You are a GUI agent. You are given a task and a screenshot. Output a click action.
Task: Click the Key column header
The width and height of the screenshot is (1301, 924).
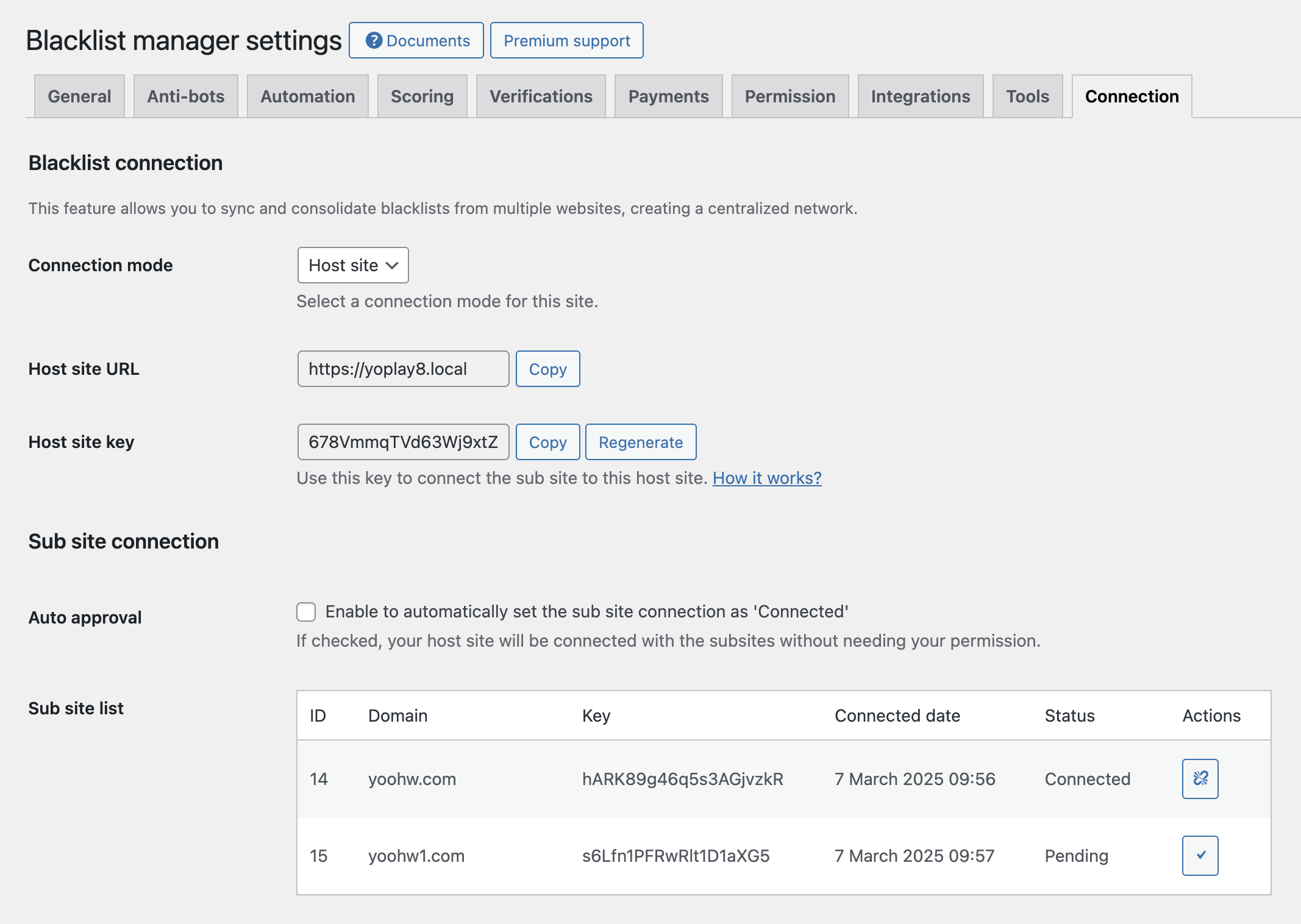596,716
